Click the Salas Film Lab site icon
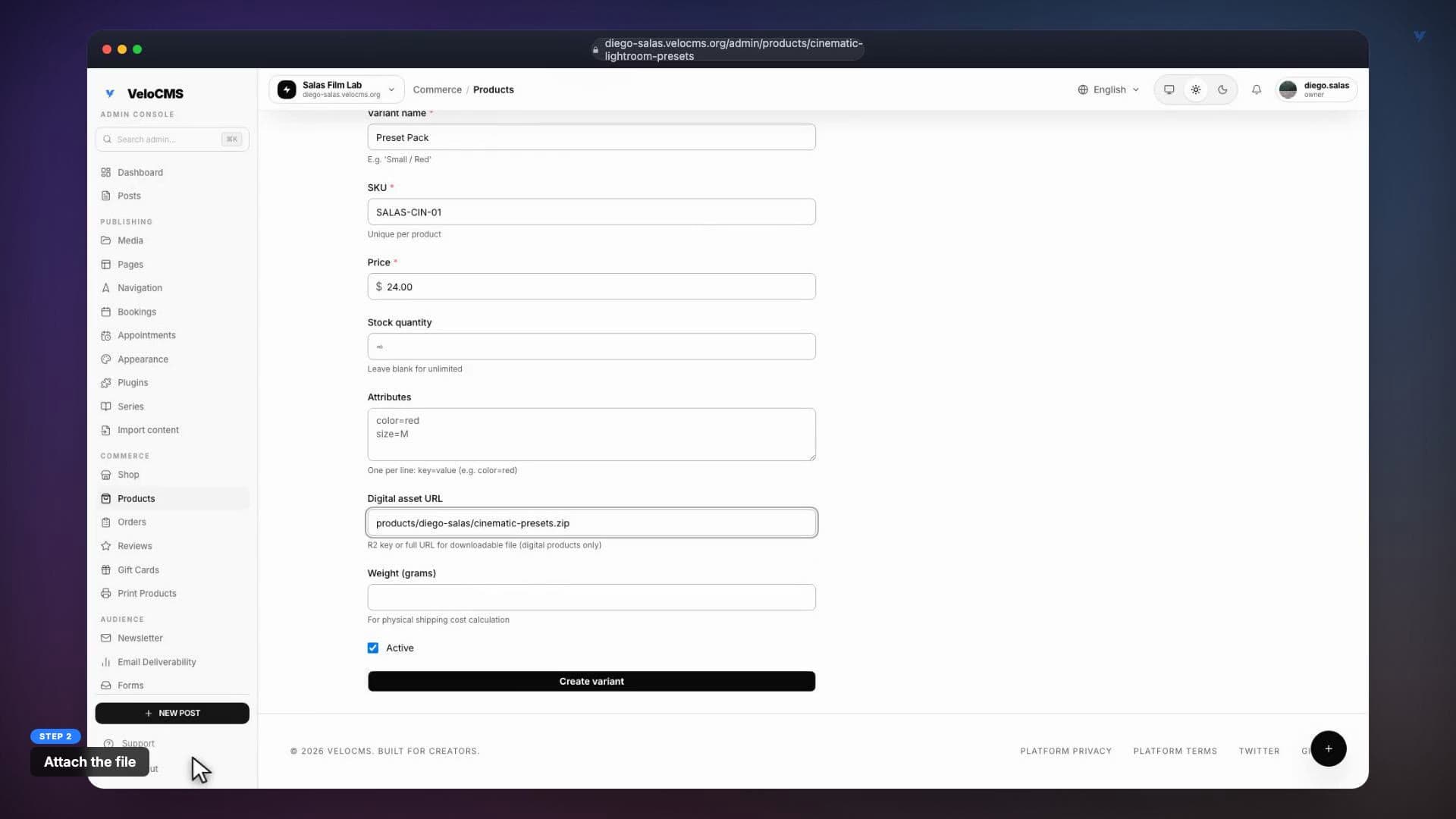The image size is (1456, 819). [x=287, y=89]
